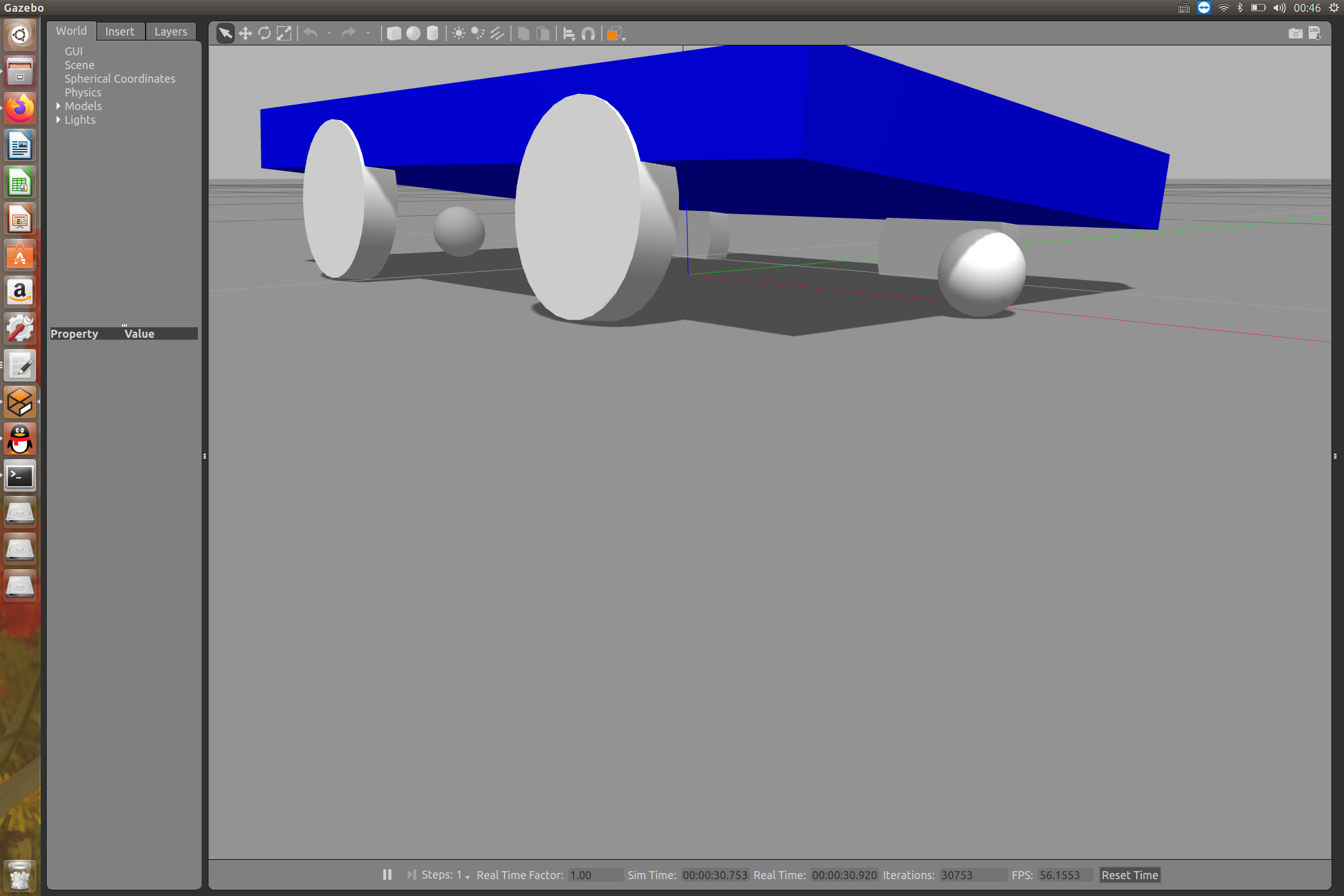The image size is (1344, 896).
Task: Select the Rotate mode tool
Action: tap(264, 34)
